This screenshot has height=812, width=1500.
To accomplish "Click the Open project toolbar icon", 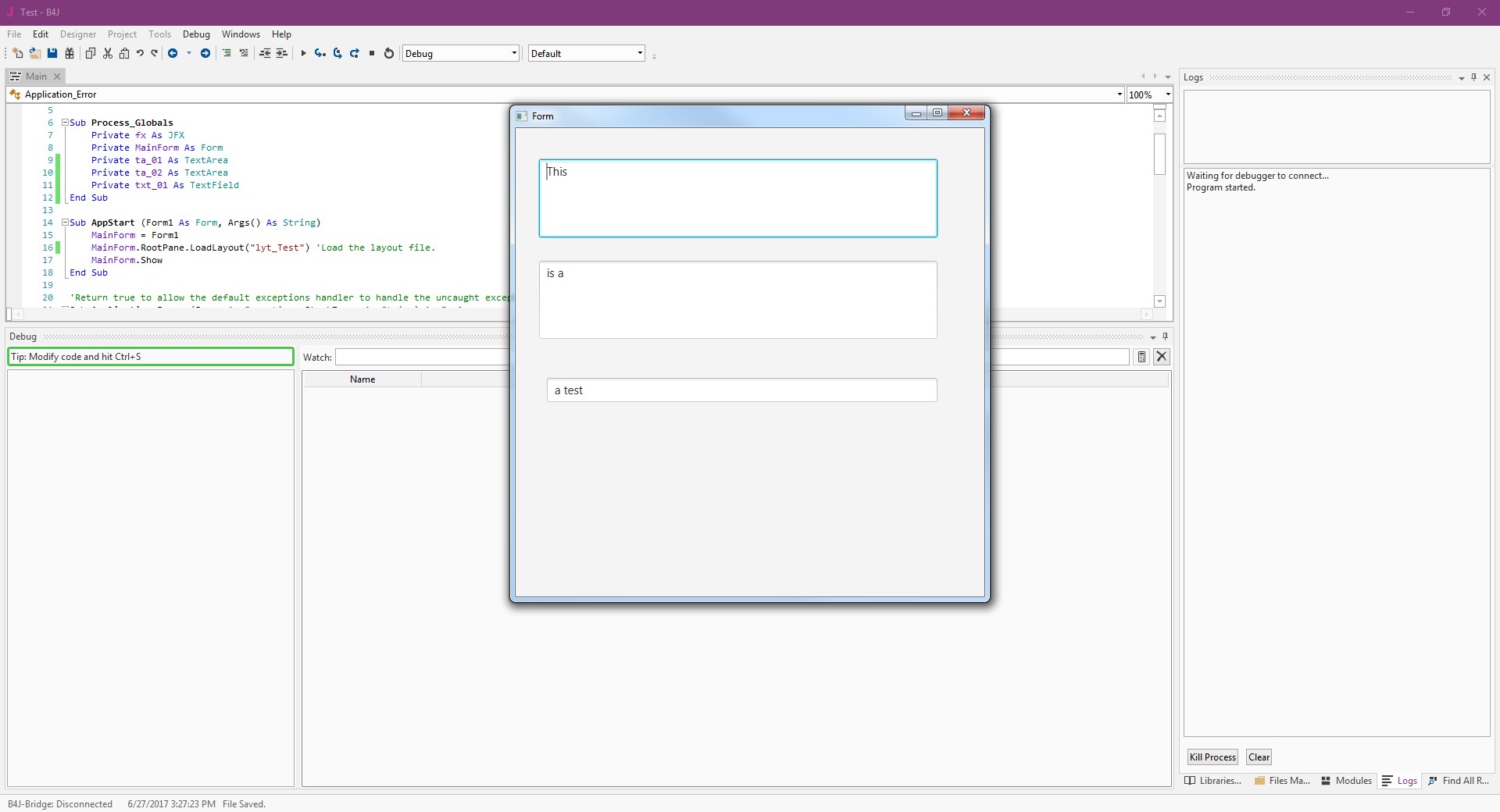I will click(35, 53).
